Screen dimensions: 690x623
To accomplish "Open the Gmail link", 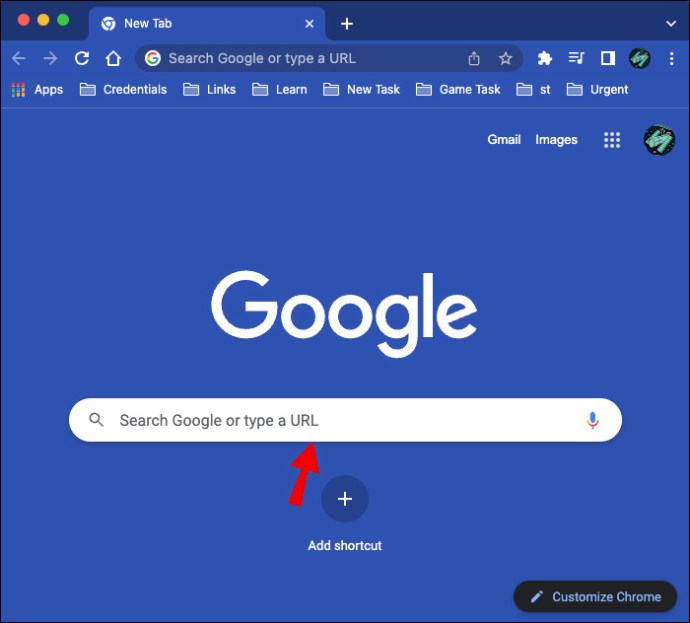I will point(504,139).
